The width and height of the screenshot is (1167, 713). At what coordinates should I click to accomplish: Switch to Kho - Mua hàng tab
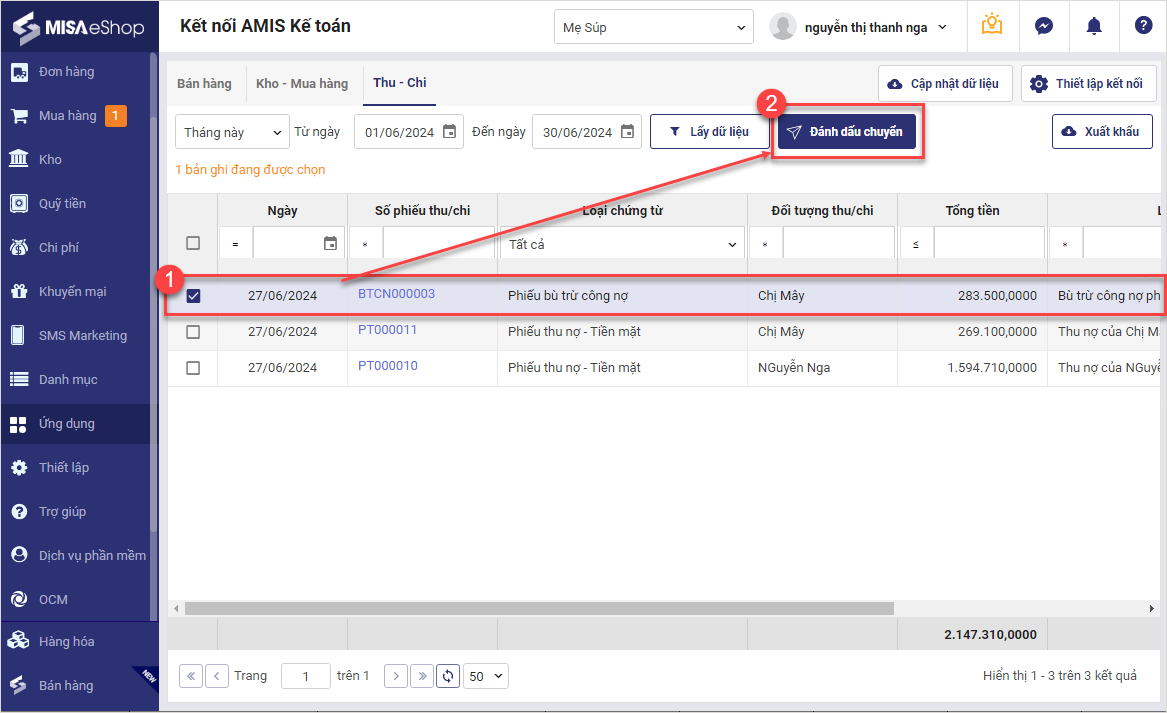(302, 83)
